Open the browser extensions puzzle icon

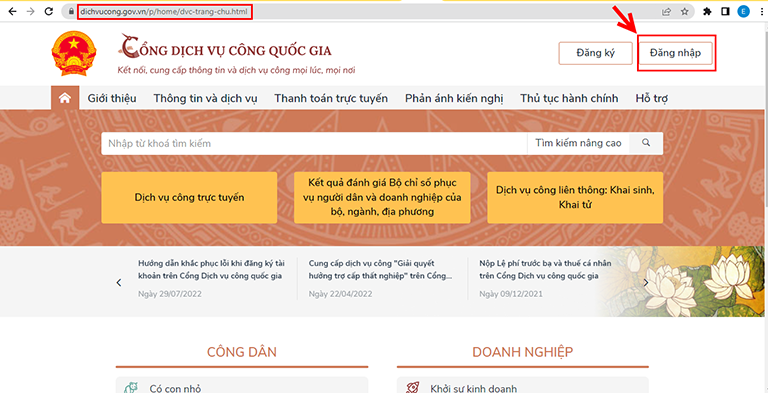(x=707, y=12)
